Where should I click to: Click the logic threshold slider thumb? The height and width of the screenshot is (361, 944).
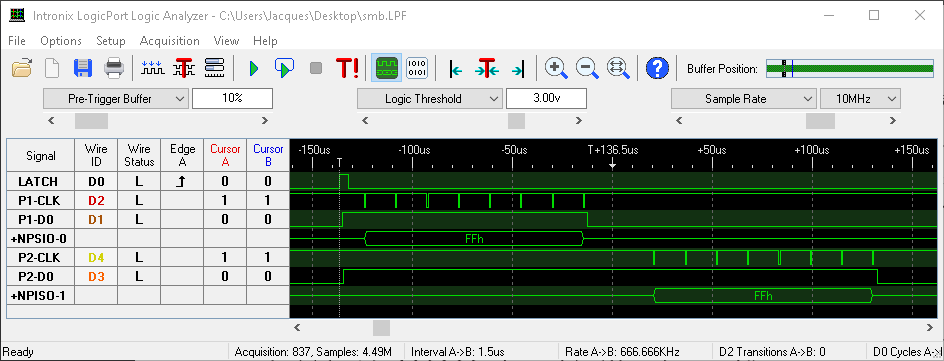click(x=517, y=121)
